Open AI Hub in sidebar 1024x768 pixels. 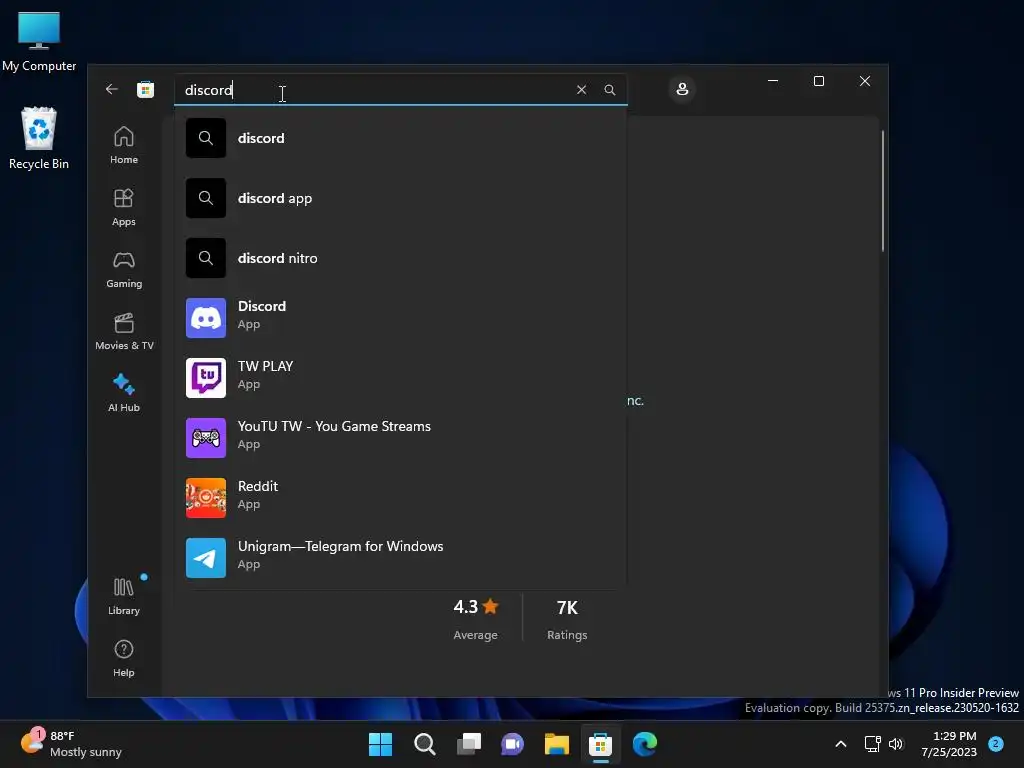pyautogui.click(x=123, y=392)
